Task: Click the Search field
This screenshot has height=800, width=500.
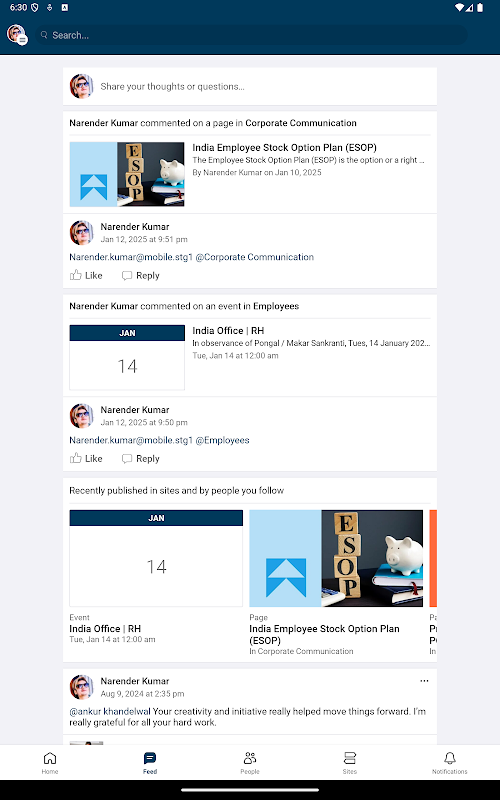Action: 251,35
